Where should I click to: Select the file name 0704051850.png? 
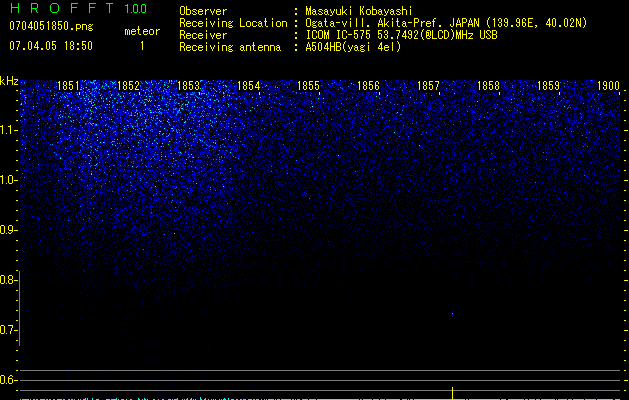[51, 26]
